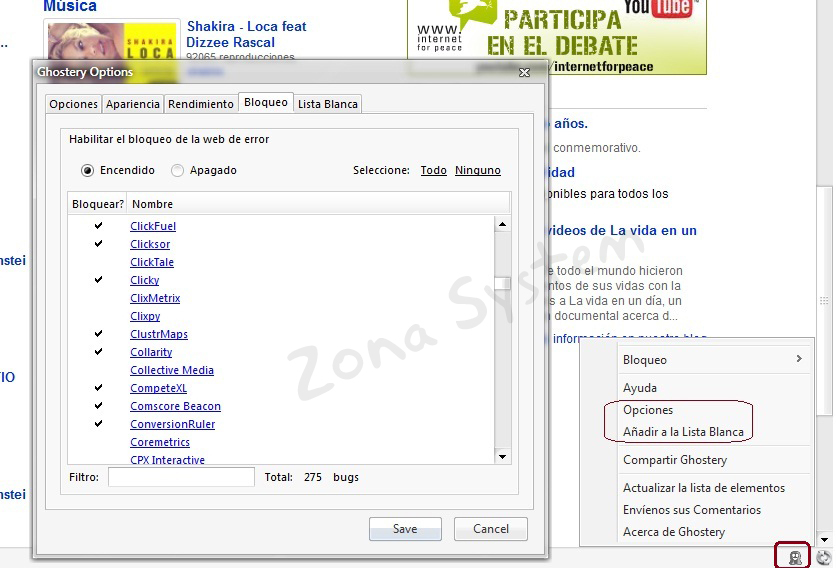Open the ClixMetrix link
The height and width of the screenshot is (568, 836).
pos(155,298)
